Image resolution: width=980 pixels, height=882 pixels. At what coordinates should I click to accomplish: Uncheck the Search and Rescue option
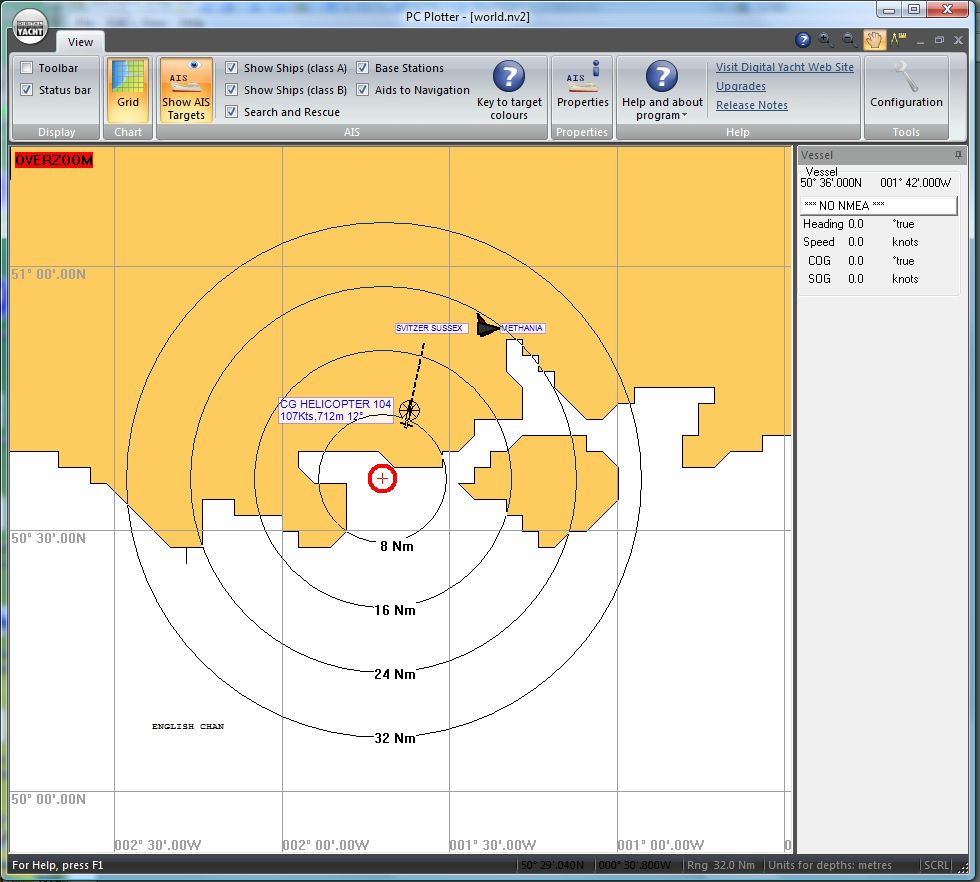coord(232,112)
